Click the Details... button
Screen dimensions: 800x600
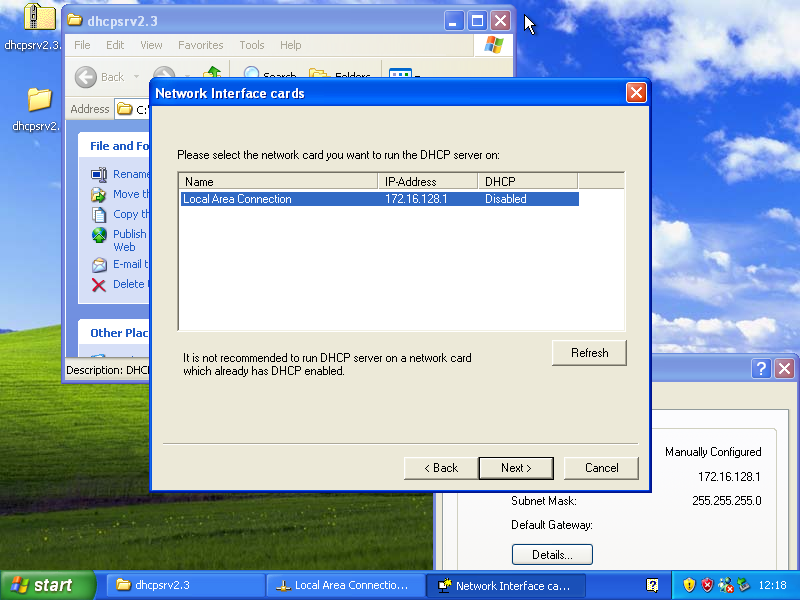tap(552, 554)
